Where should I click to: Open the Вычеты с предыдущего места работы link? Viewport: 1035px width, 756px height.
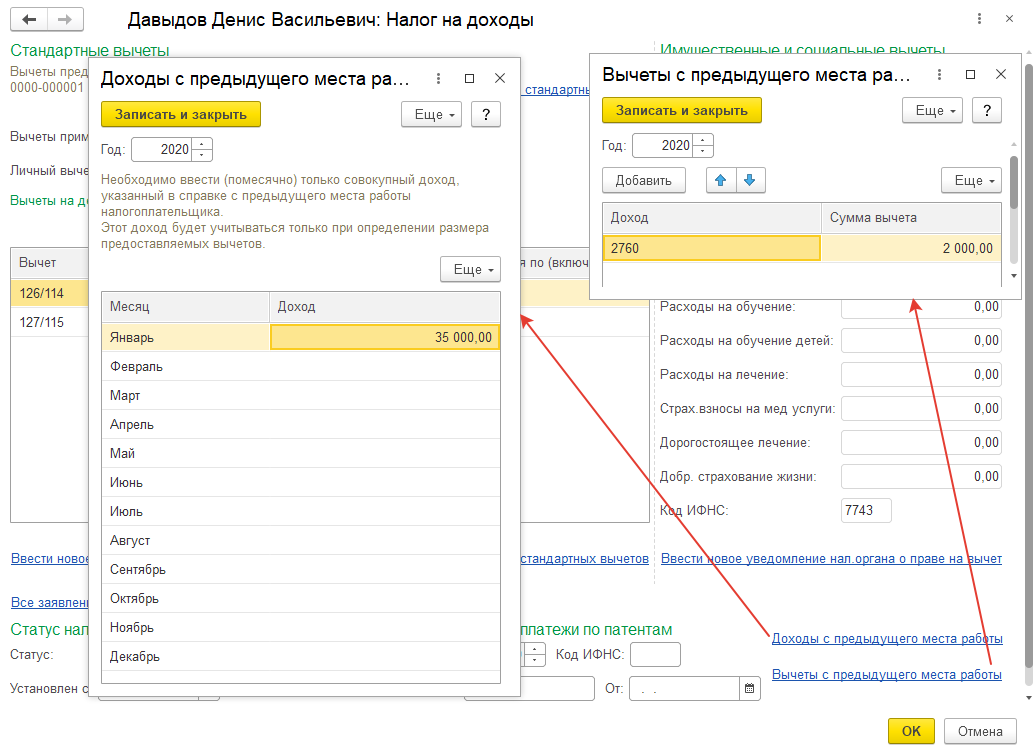pos(886,675)
